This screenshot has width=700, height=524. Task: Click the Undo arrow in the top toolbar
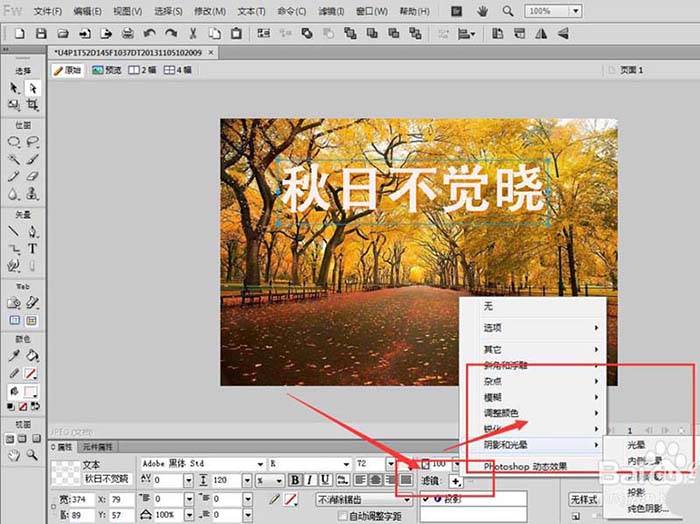pyautogui.click(x=149, y=33)
